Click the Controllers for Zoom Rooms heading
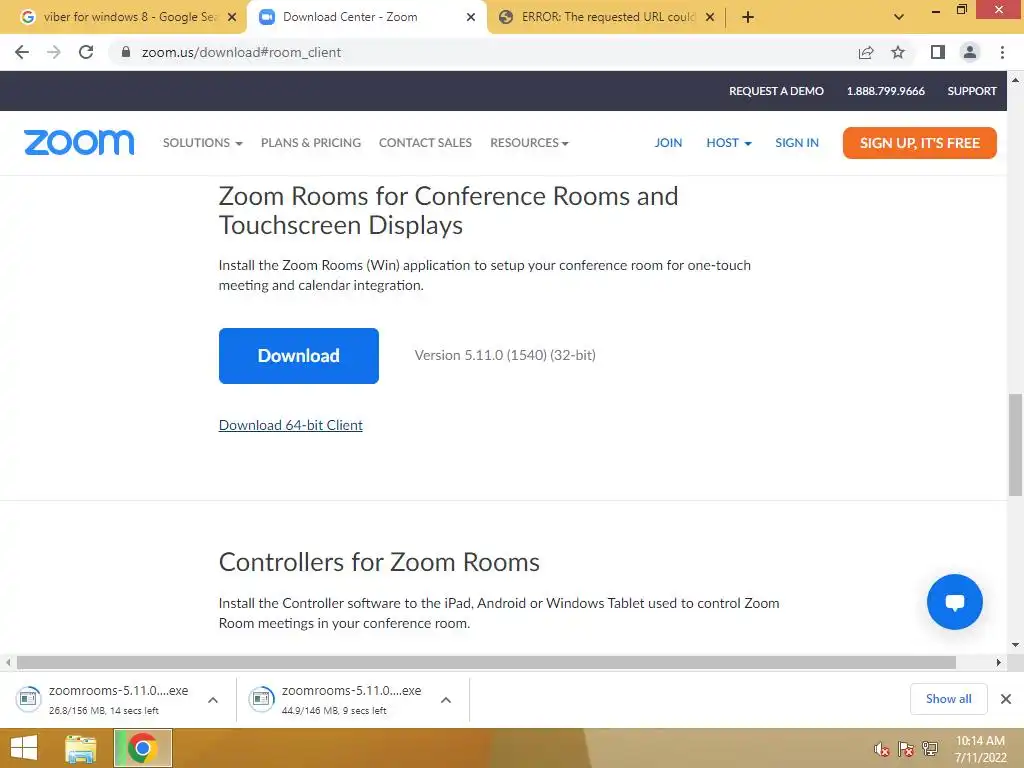Image resolution: width=1024 pixels, height=768 pixels. pos(379,562)
